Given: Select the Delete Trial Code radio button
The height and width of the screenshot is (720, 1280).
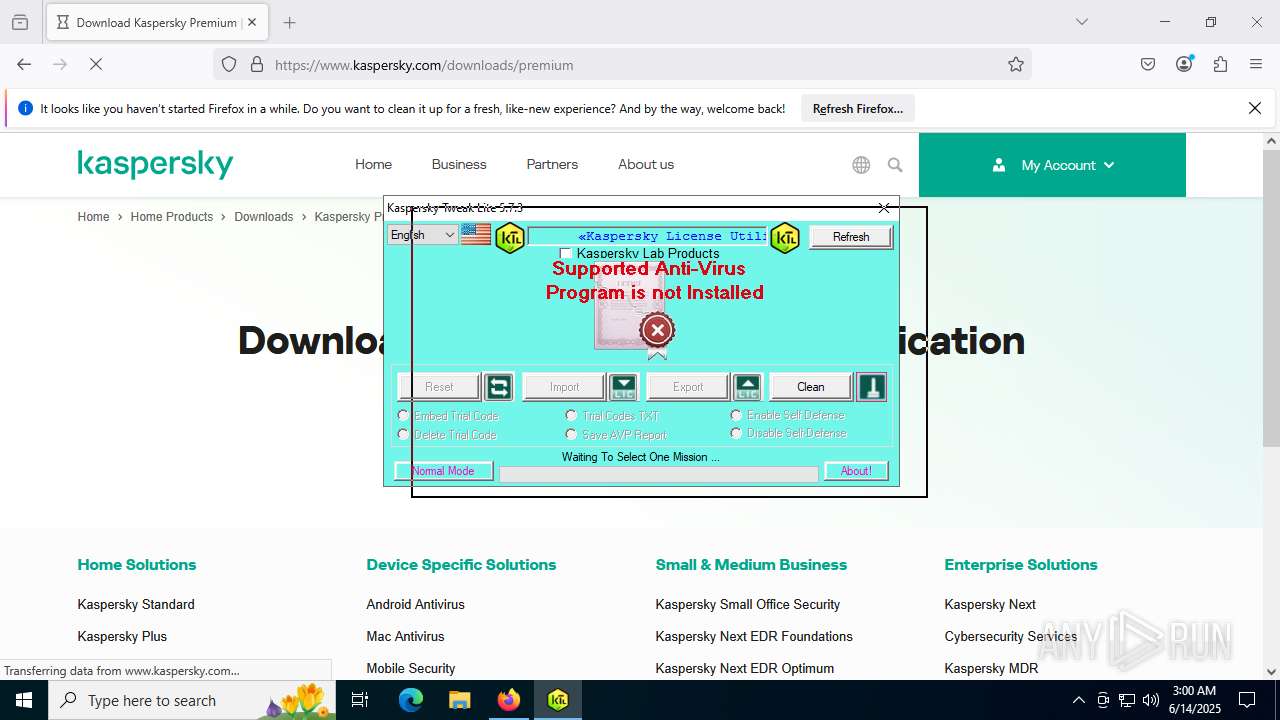Looking at the screenshot, I should [x=403, y=434].
